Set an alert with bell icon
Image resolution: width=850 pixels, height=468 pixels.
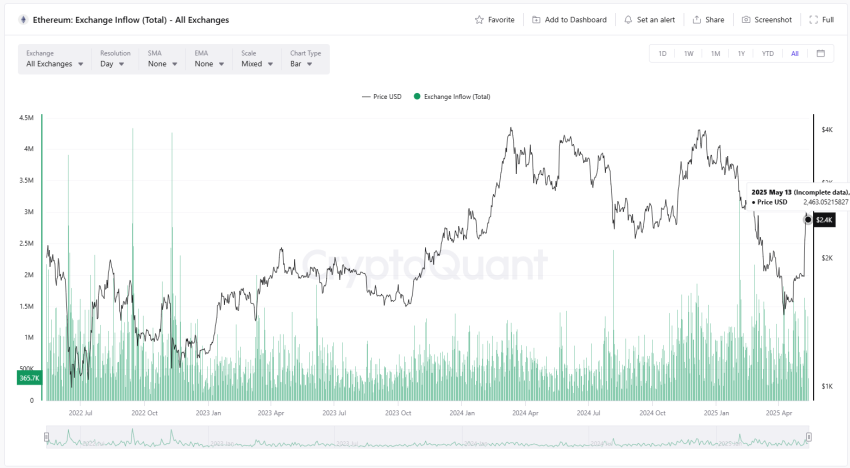coord(650,20)
